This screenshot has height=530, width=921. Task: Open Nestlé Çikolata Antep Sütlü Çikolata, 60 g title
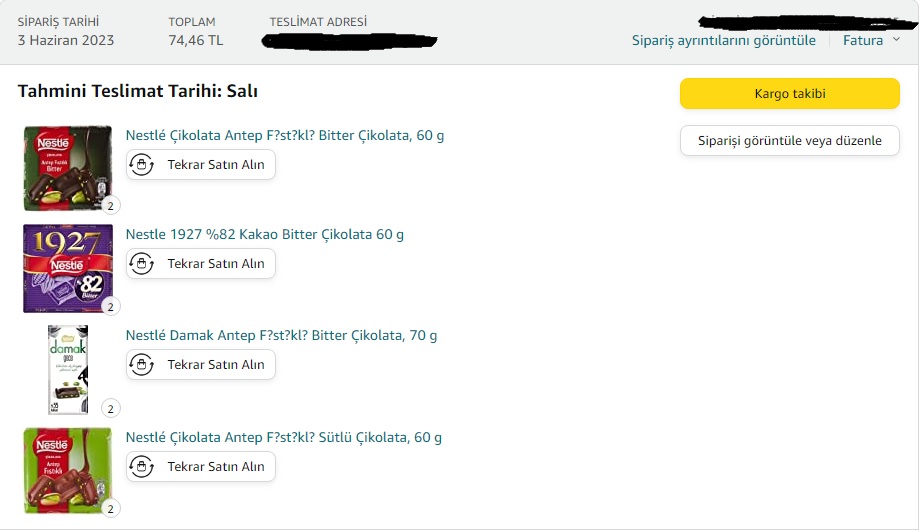[283, 437]
